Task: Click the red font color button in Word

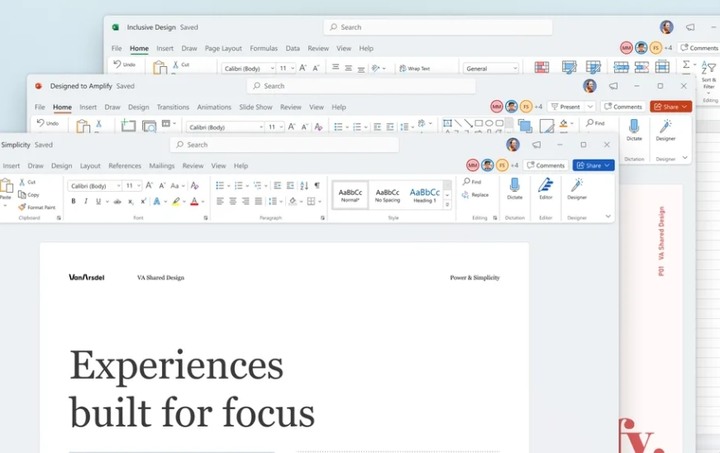Action: pos(194,201)
